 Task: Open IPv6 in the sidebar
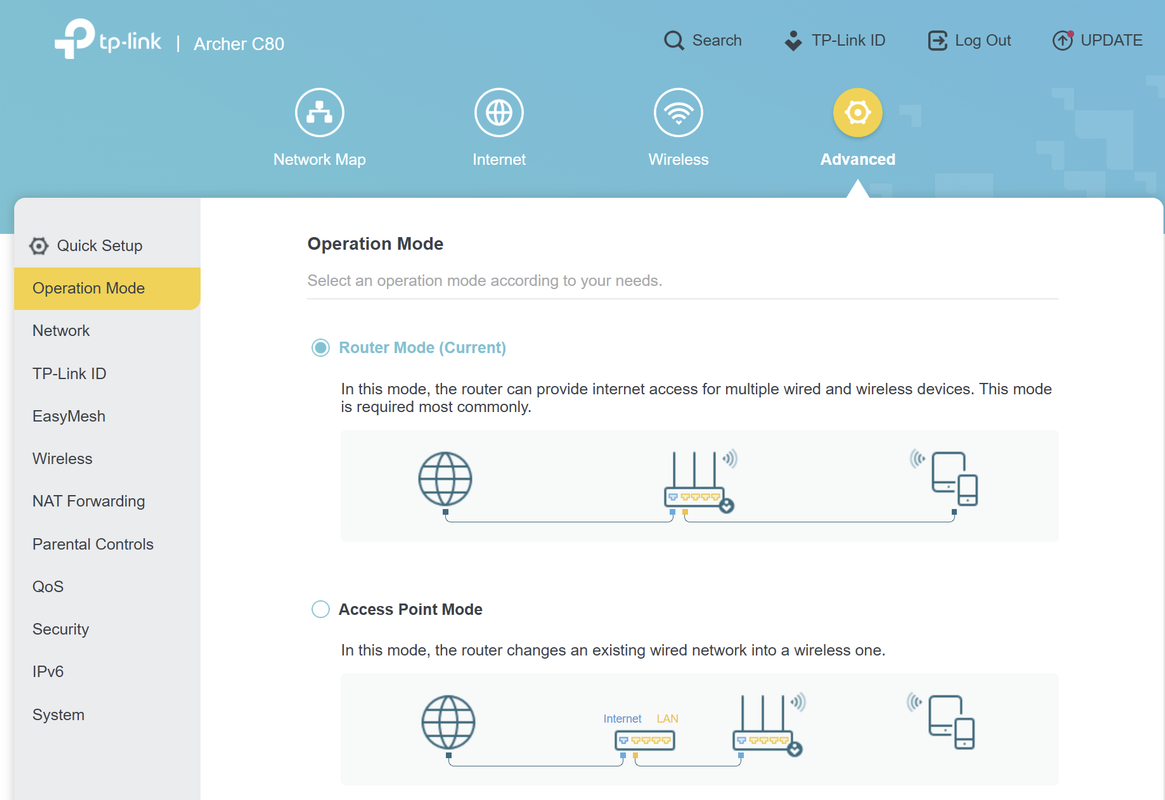click(107, 671)
